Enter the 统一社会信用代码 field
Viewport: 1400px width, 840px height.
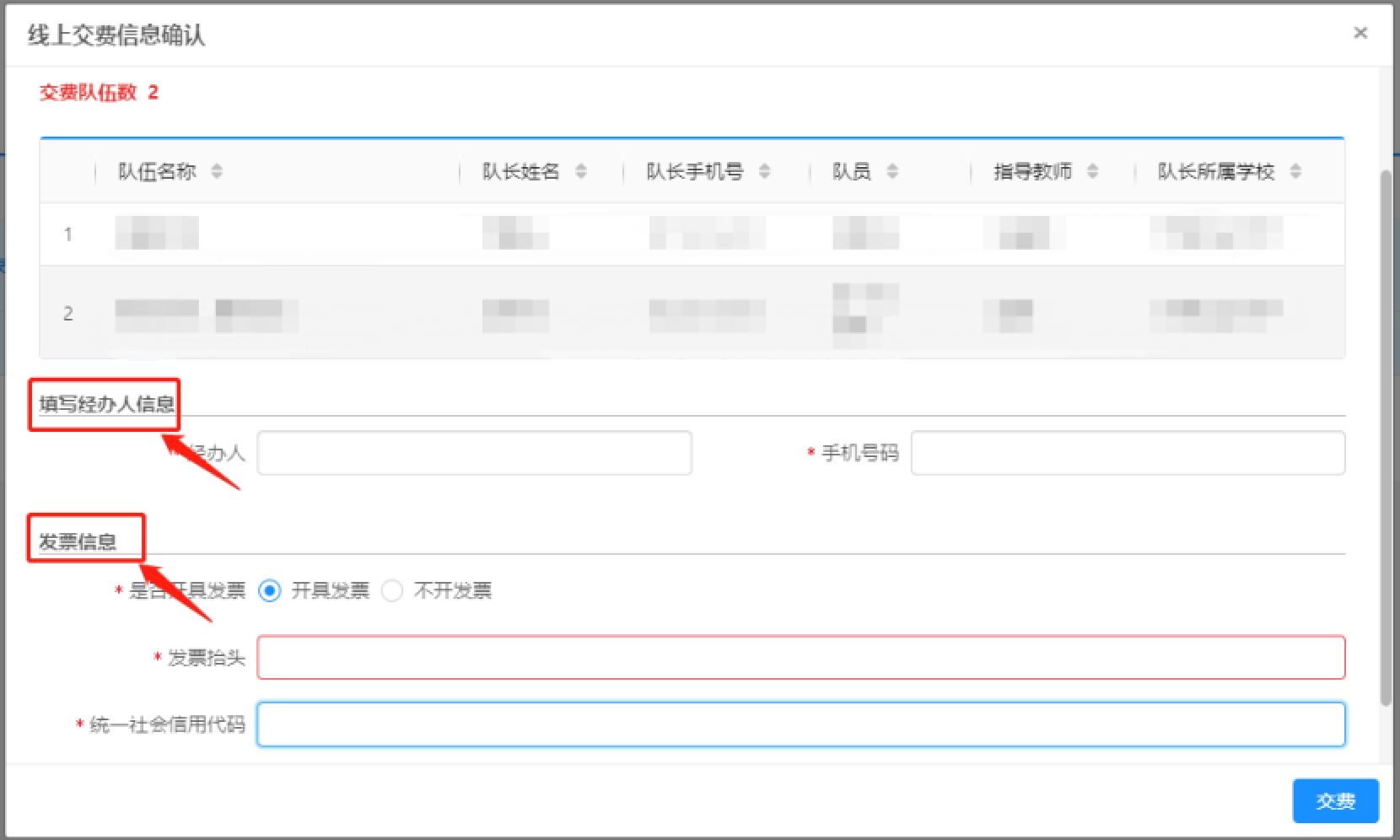click(800, 724)
